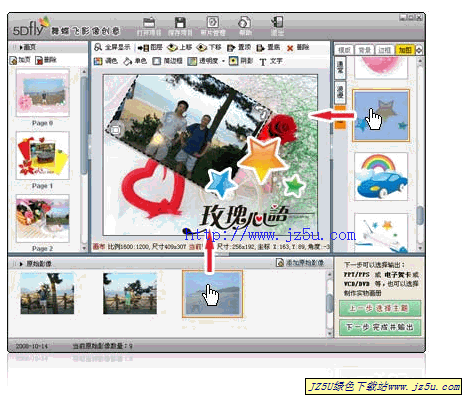Click the date 2008-10-14 in status bar
The height and width of the screenshot is (398, 465).
32,346
